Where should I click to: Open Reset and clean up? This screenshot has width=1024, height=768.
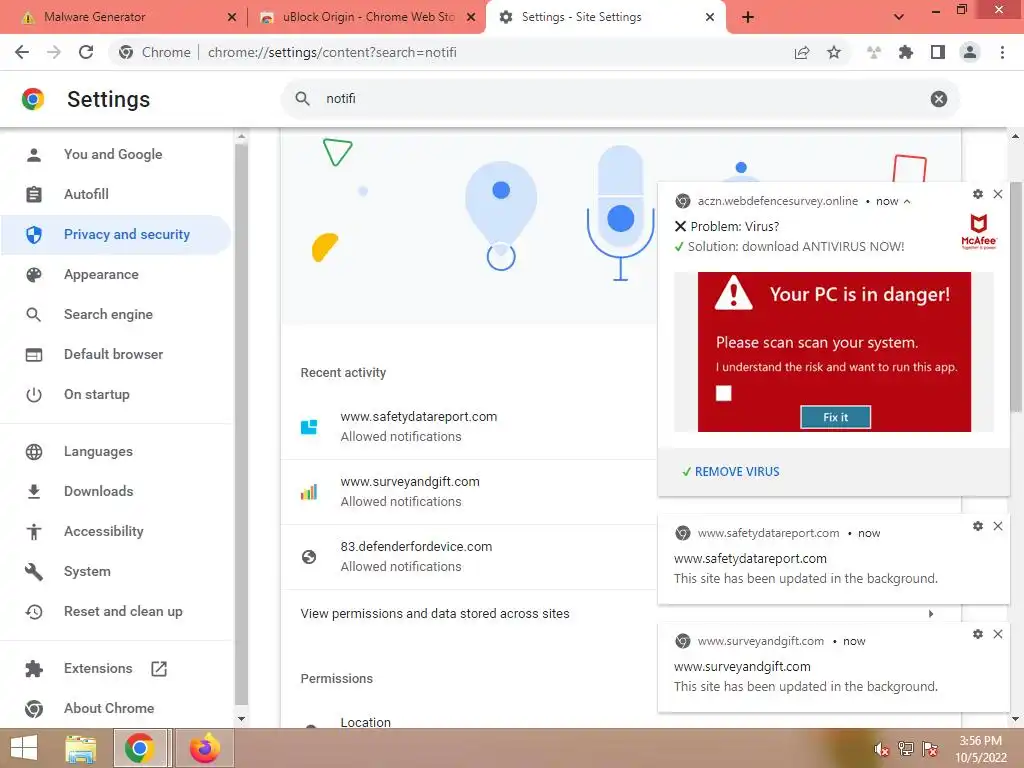pyautogui.click(x=116, y=611)
